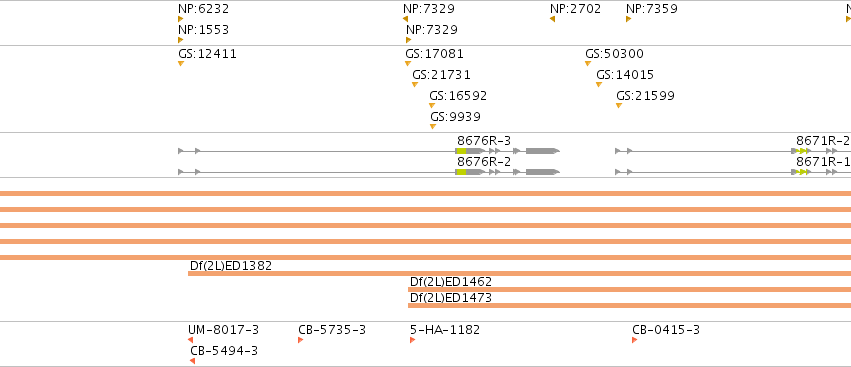
Task: Click the Df(2L)ED1473 label
Action: point(451,298)
